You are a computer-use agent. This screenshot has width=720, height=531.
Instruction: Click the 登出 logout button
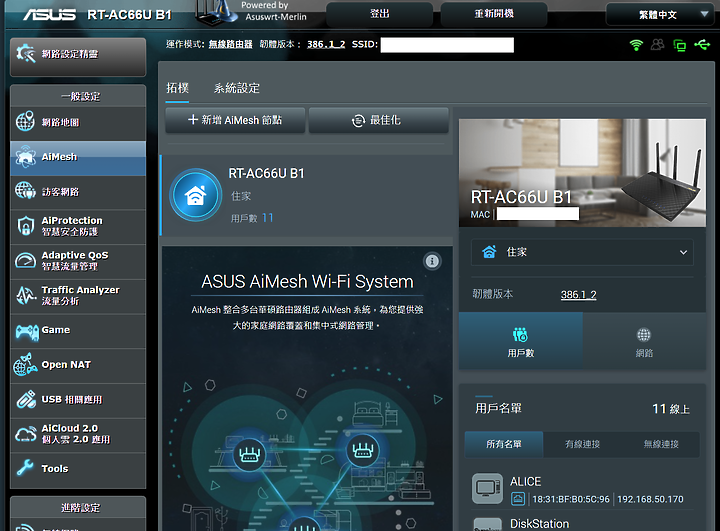pos(380,14)
